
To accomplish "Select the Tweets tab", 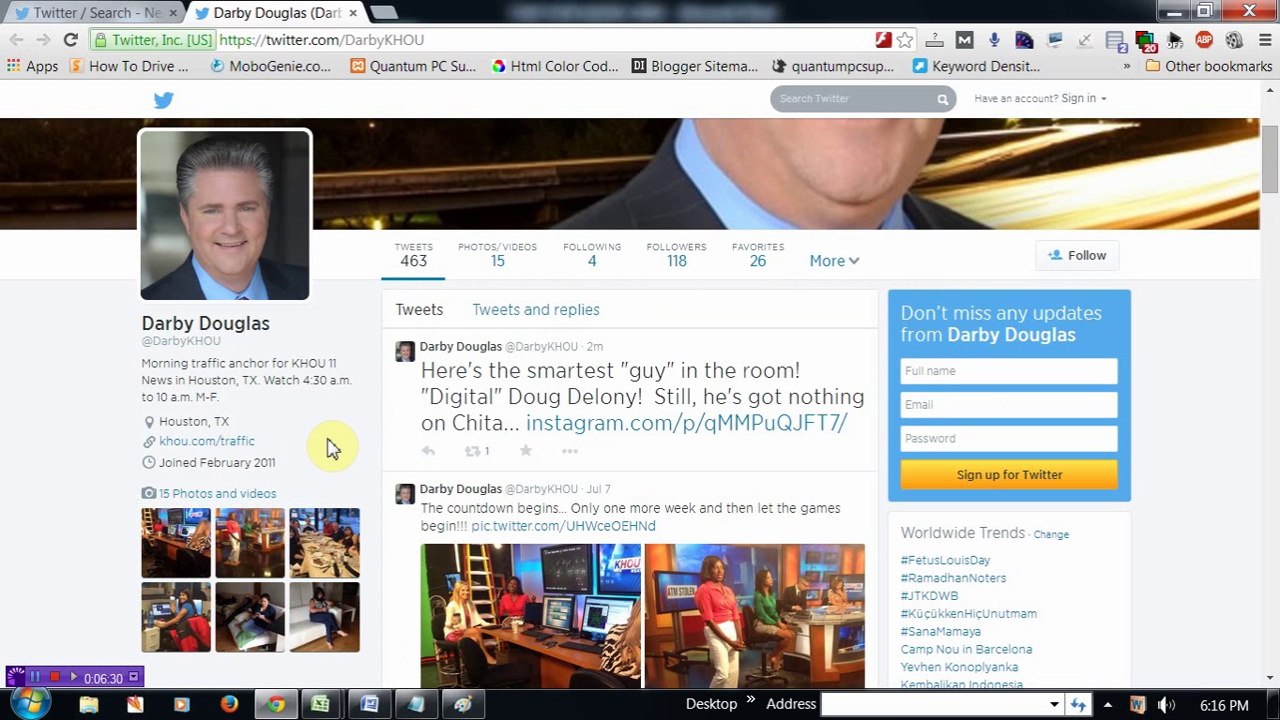I will pyautogui.click(x=419, y=310).
